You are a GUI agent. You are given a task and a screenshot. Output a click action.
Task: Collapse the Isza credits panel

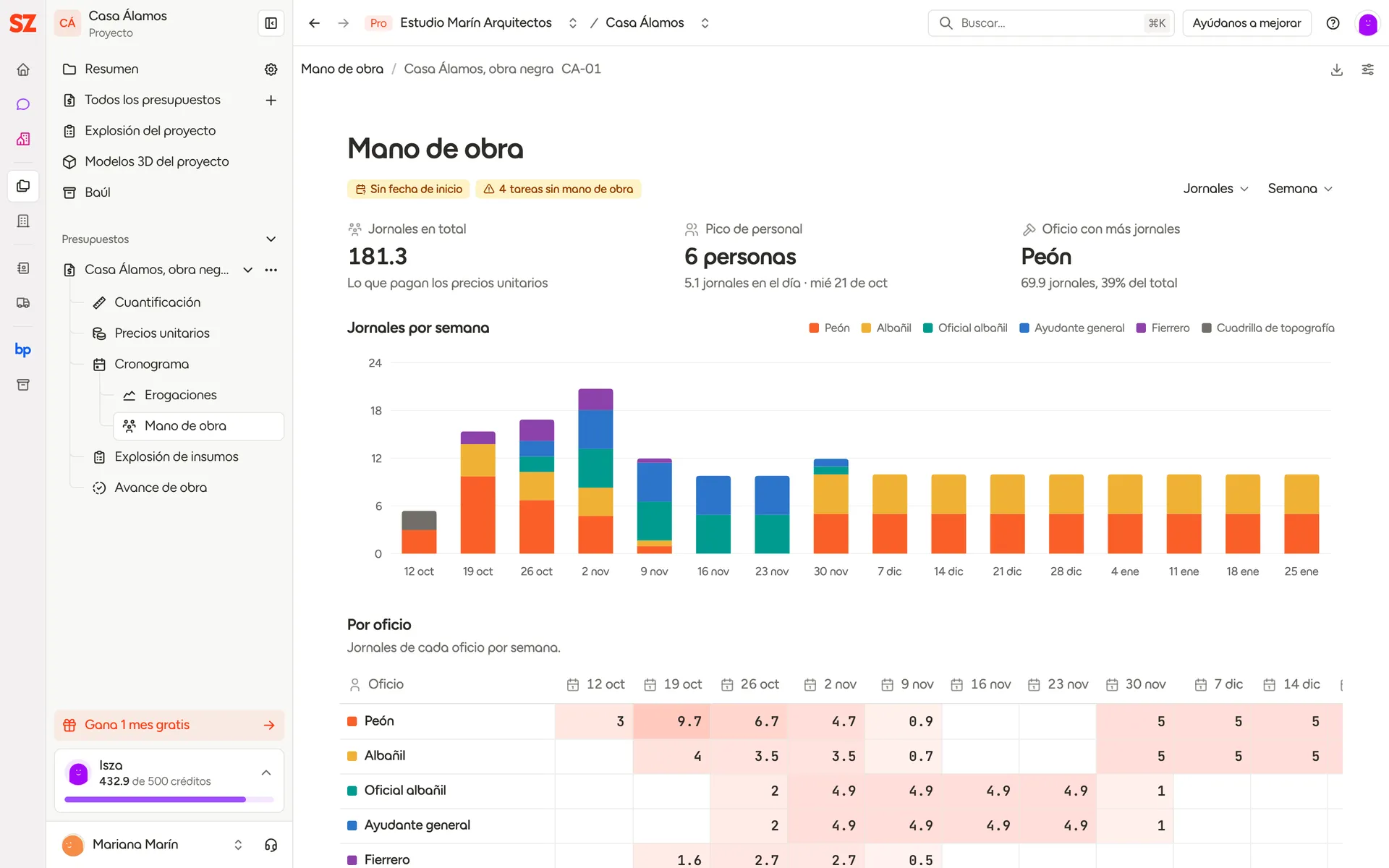pos(266,773)
